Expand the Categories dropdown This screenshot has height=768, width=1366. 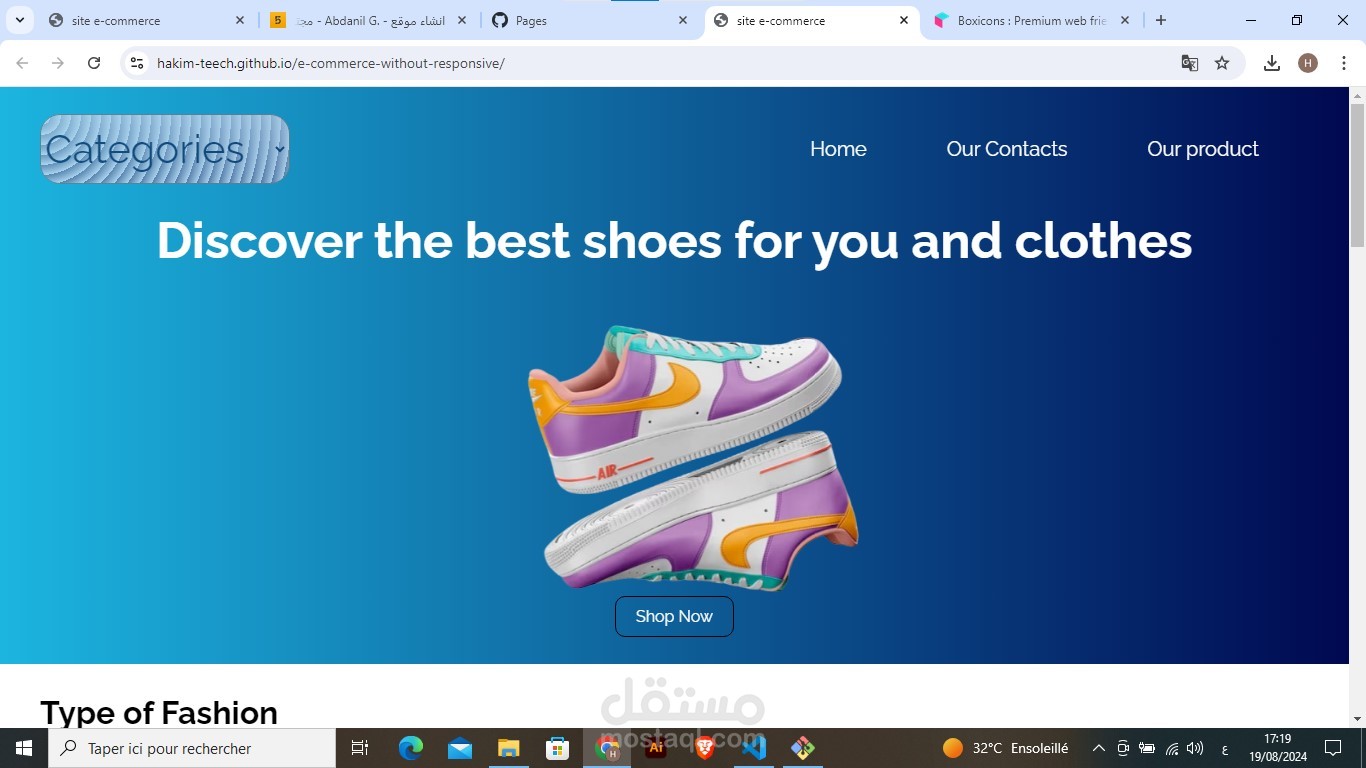[165, 149]
